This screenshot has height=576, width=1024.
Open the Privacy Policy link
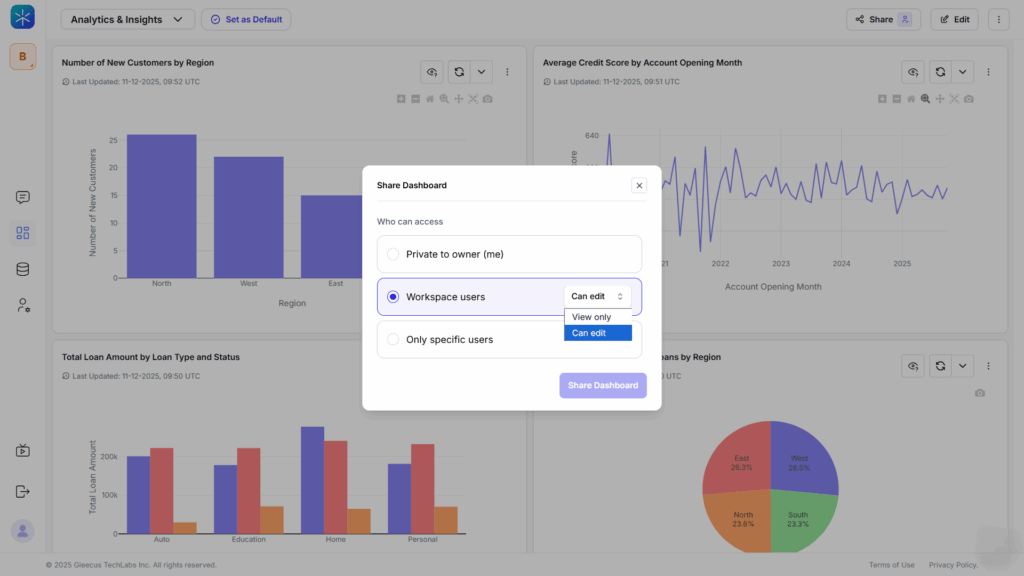[952, 565]
